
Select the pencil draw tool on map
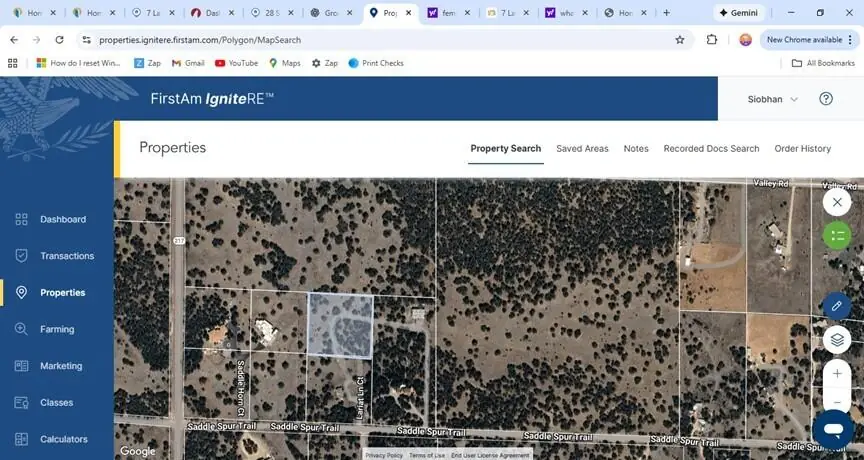coord(837,305)
